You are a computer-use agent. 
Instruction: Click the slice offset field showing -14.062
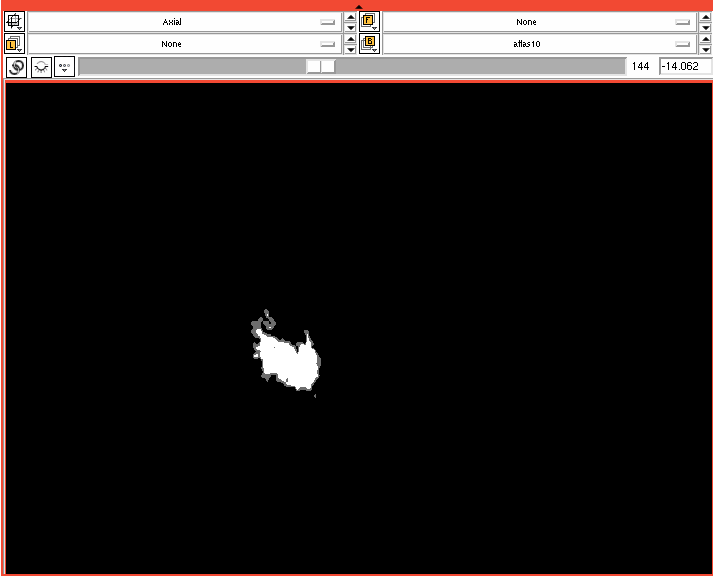pyautogui.click(x=683, y=67)
